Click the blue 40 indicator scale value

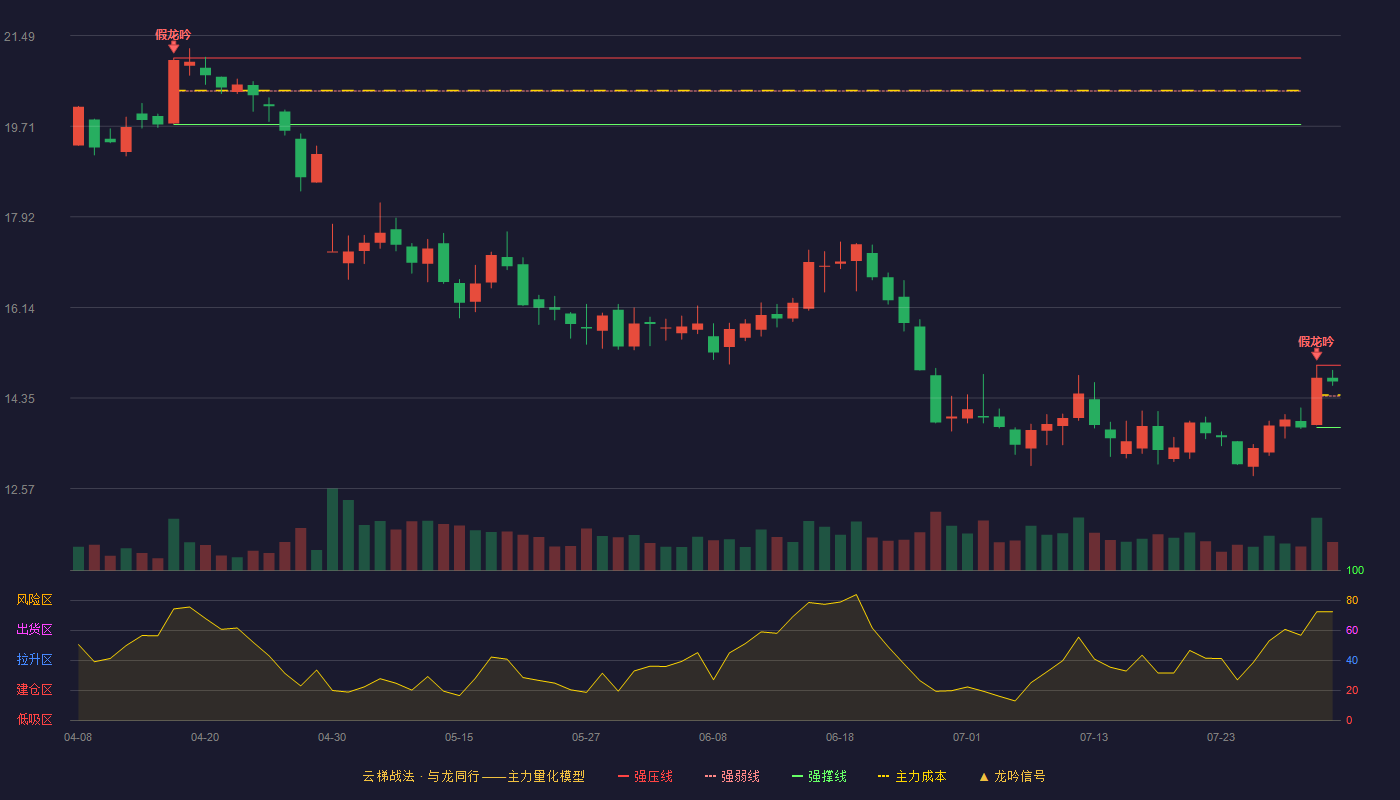[1352, 660]
